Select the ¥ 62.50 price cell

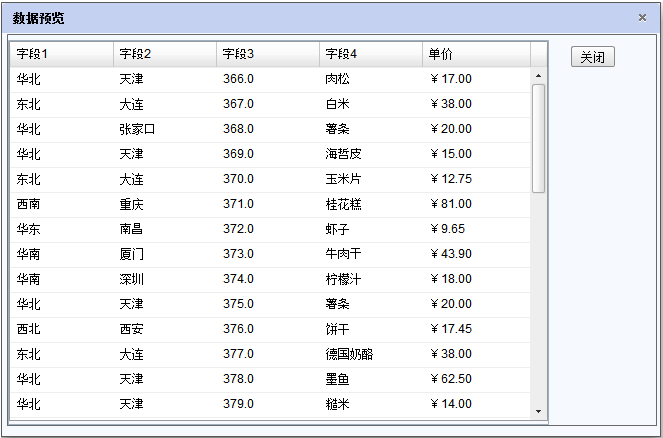[x=451, y=379]
